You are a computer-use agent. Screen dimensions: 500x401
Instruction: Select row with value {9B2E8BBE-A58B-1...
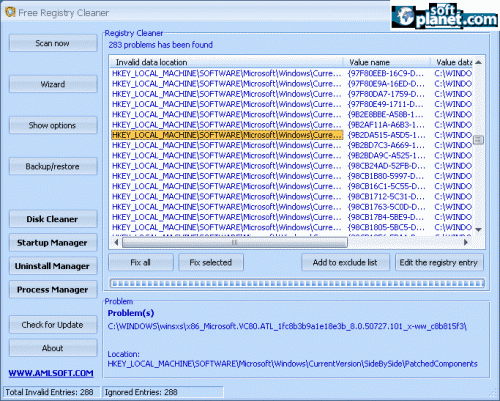pos(292,114)
